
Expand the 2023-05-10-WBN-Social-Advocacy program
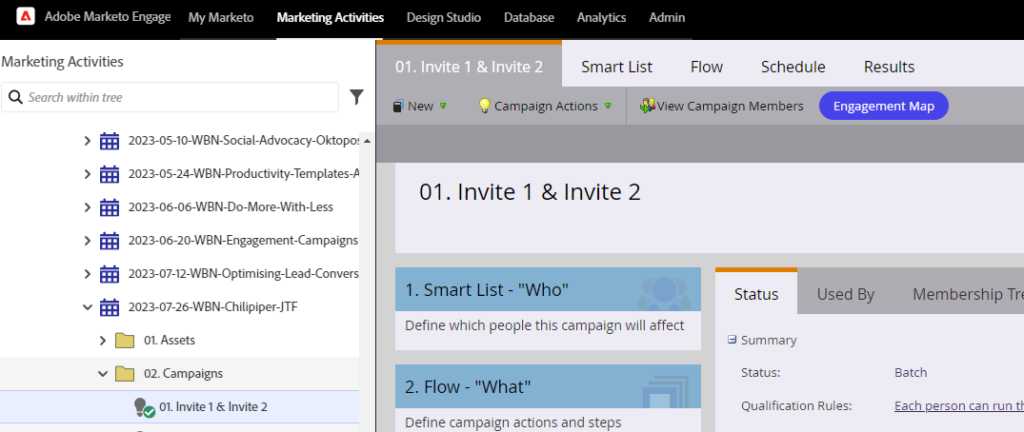coord(88,140)
